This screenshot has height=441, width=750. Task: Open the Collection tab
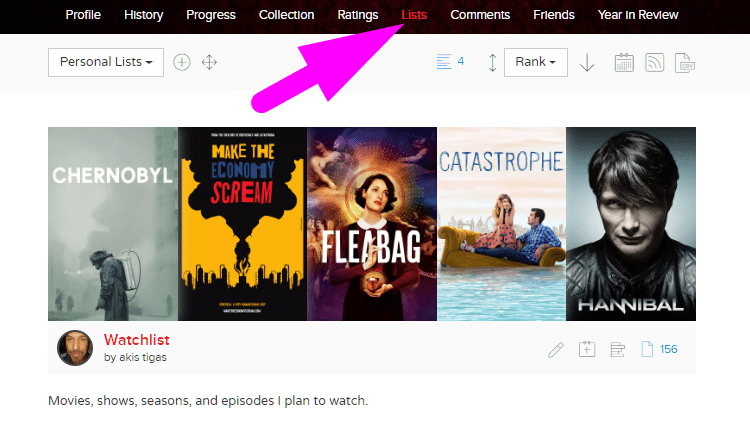[x=287, y=15]
